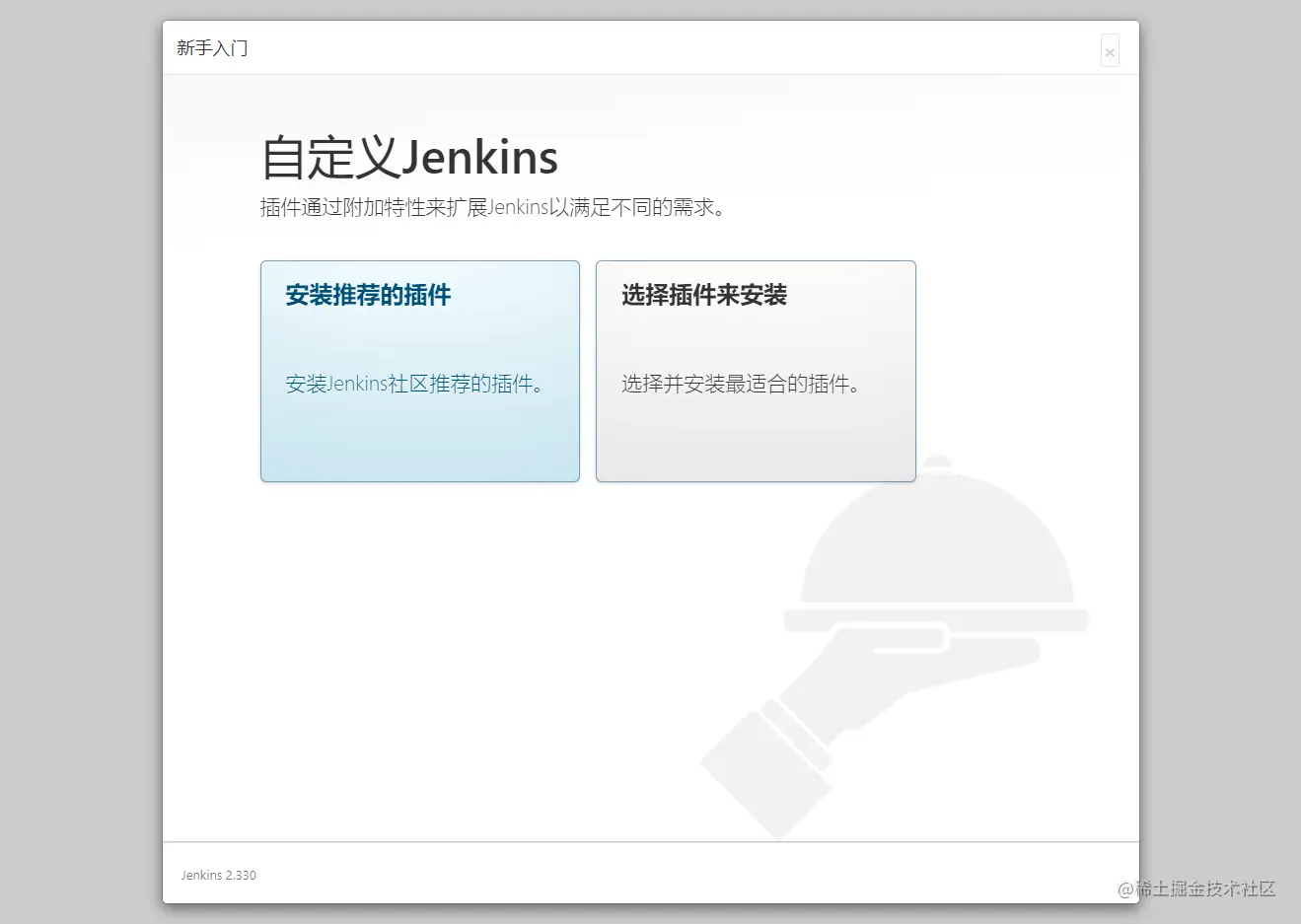Close the 新手入门 setup dialog
1301x924 pixels.
click(1110, 52)
